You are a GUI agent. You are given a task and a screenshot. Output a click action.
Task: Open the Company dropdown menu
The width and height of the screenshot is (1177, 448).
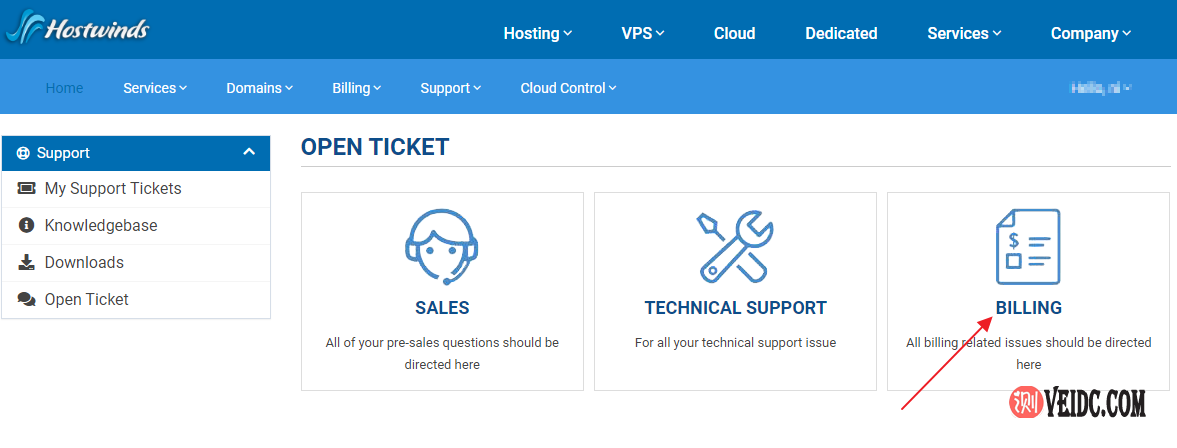tap(1090, 33)
